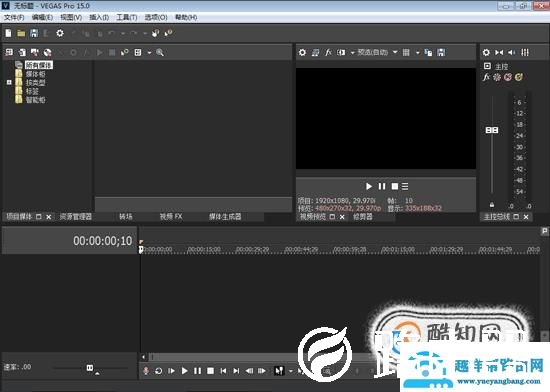Play the video preview window
The height and width of the screenshot is (392, 550).
(x=369, y=186)
